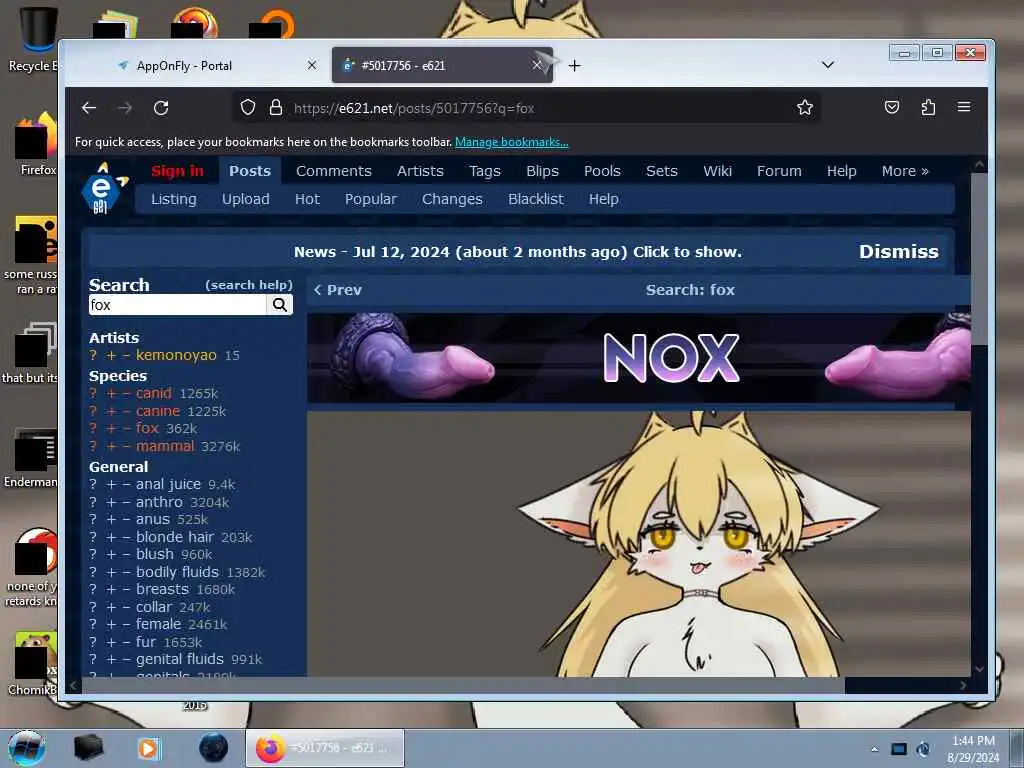Open the Forum navigation item

[779, 171]
